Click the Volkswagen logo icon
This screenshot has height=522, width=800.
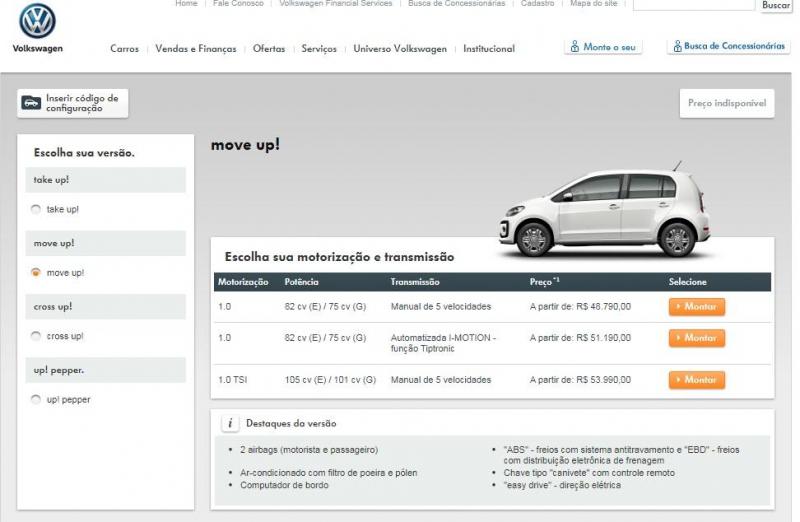pyautogui.click(x=37, y=21)
